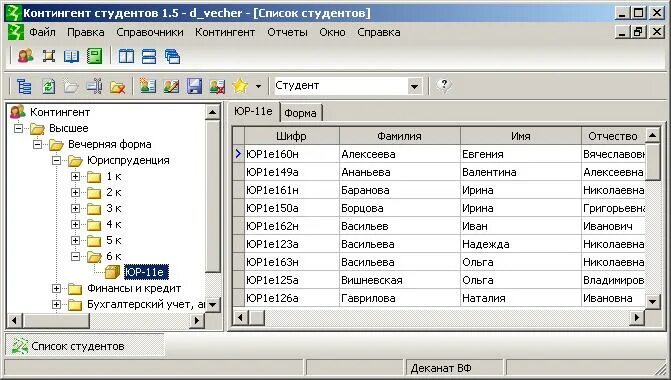The width and height of the screenshot is (671, 380).
Task: Open the arrow next to star icon
Action: coord(258,86)
